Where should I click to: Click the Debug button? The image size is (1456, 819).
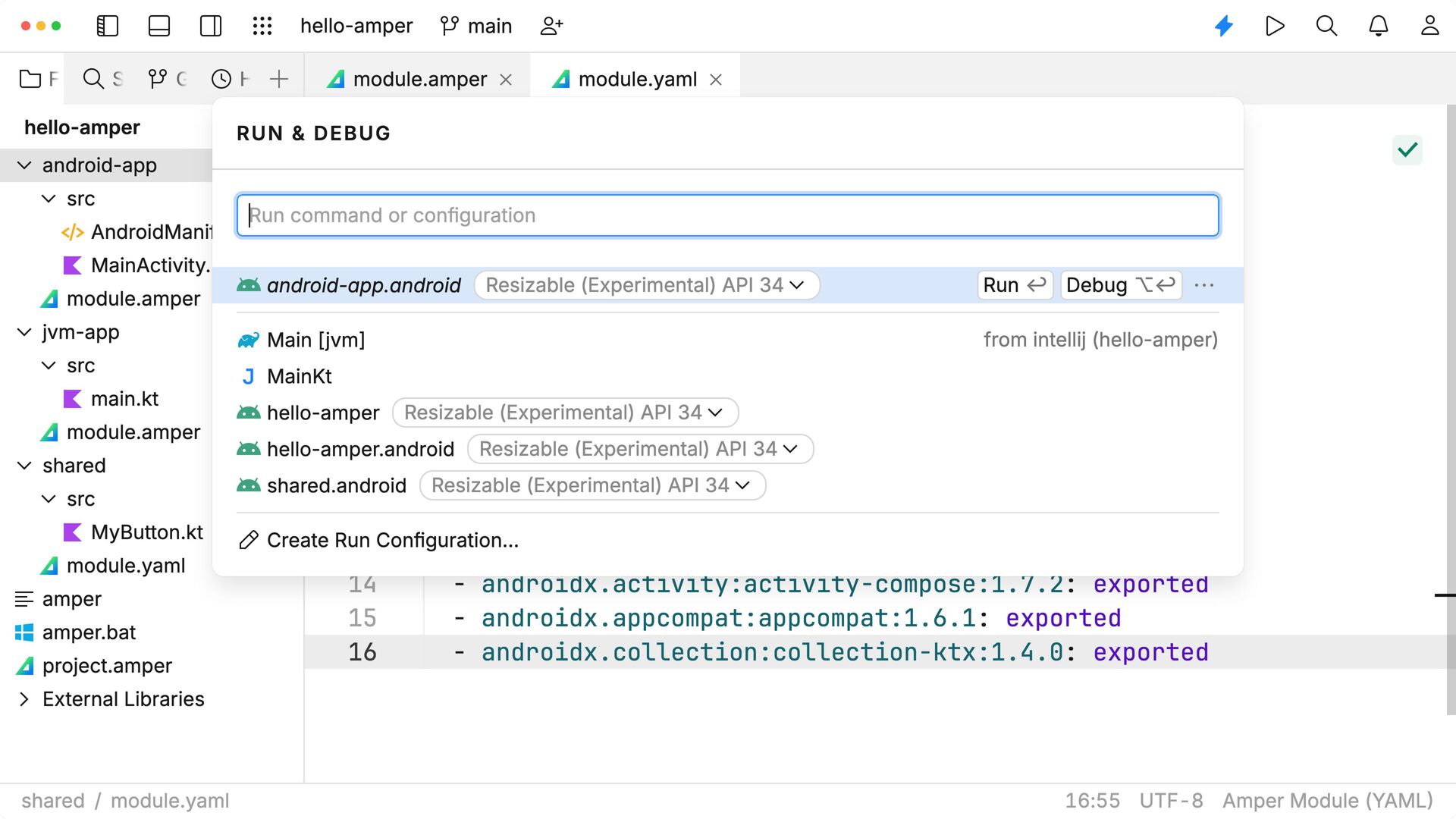(x=1121, y=285)
